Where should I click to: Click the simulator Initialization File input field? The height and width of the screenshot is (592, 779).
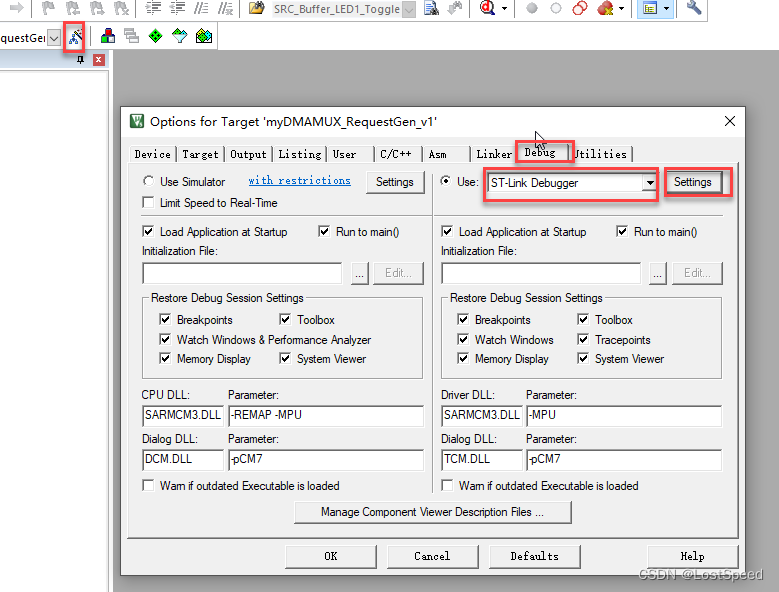point(242,273)
